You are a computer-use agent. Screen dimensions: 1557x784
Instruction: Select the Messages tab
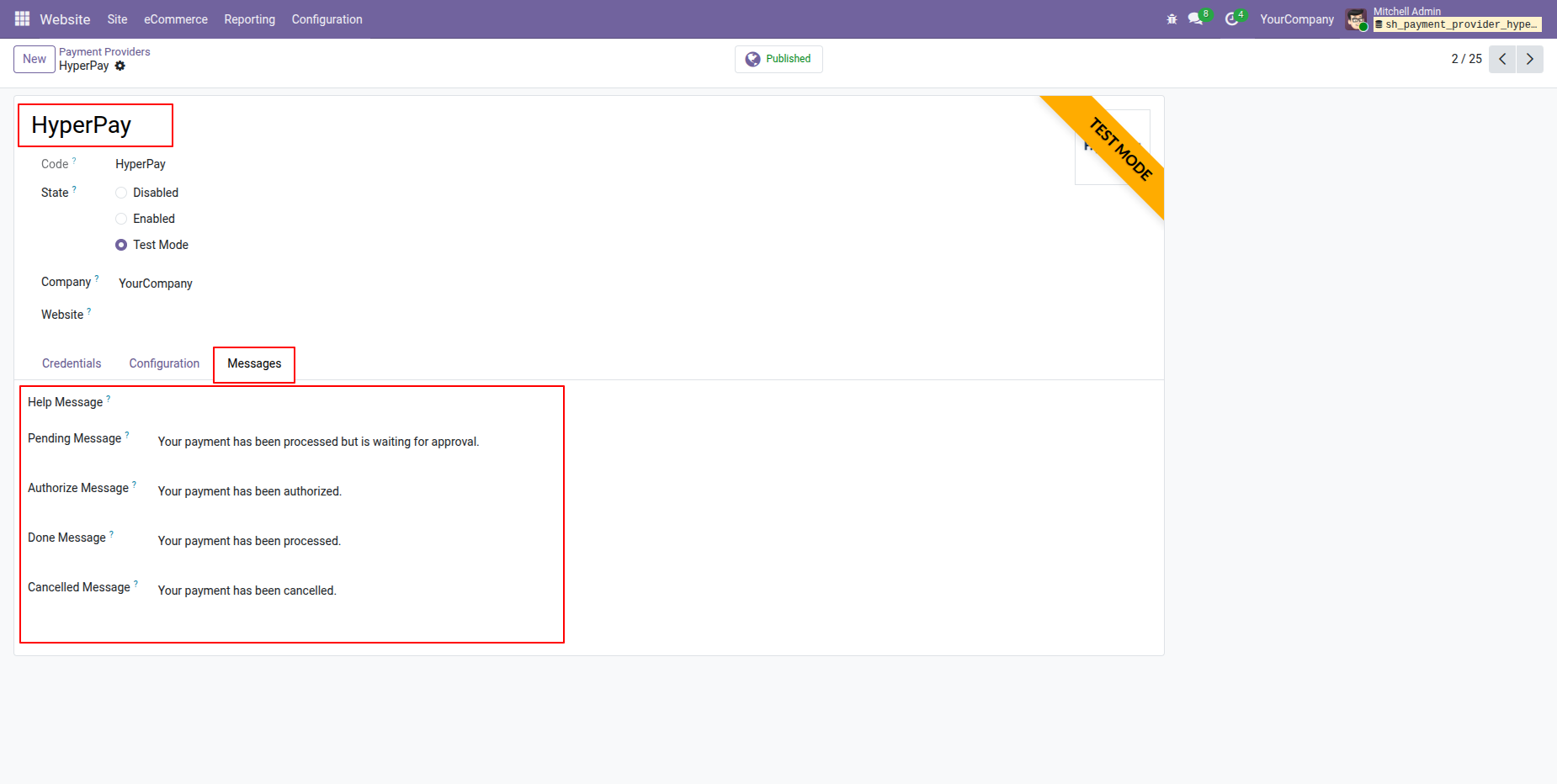[254, 363]
